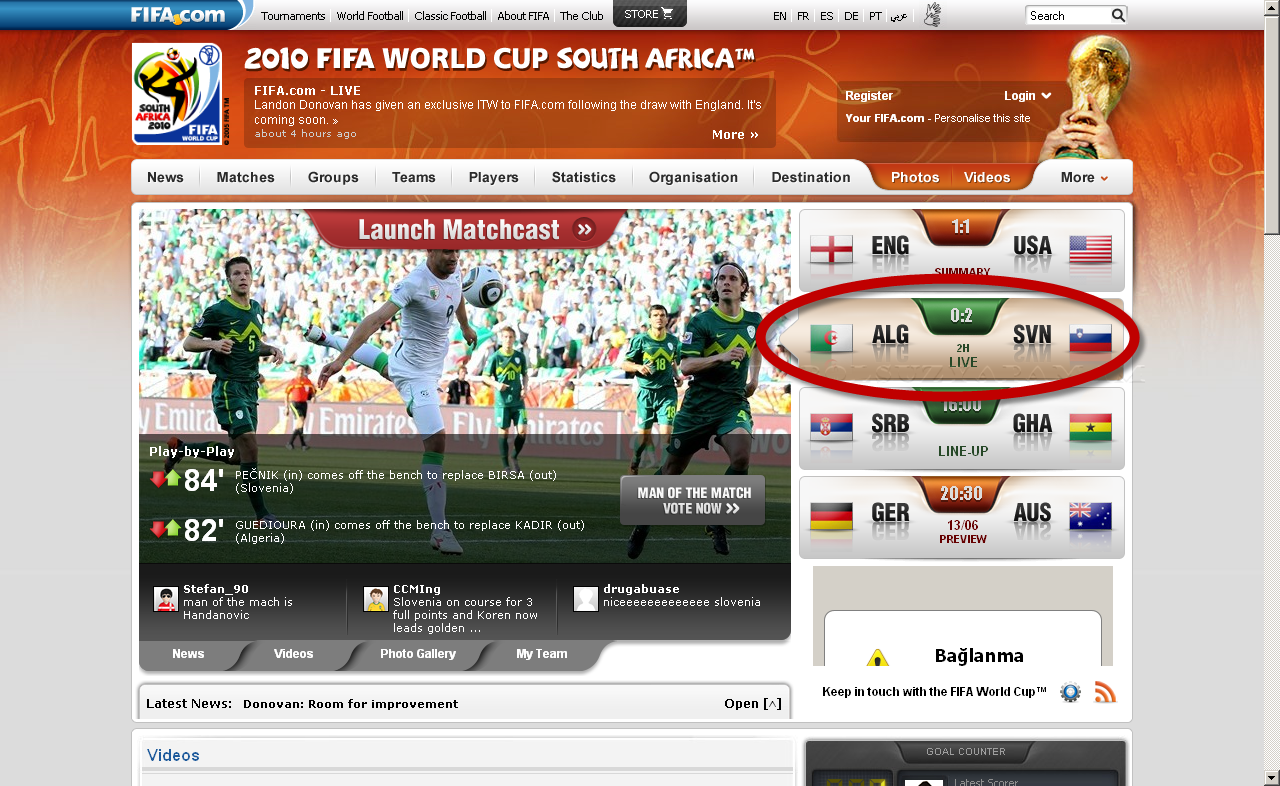The image size is (1280, 786).
Task: Switch language to EN
Action: coord(780,16)
